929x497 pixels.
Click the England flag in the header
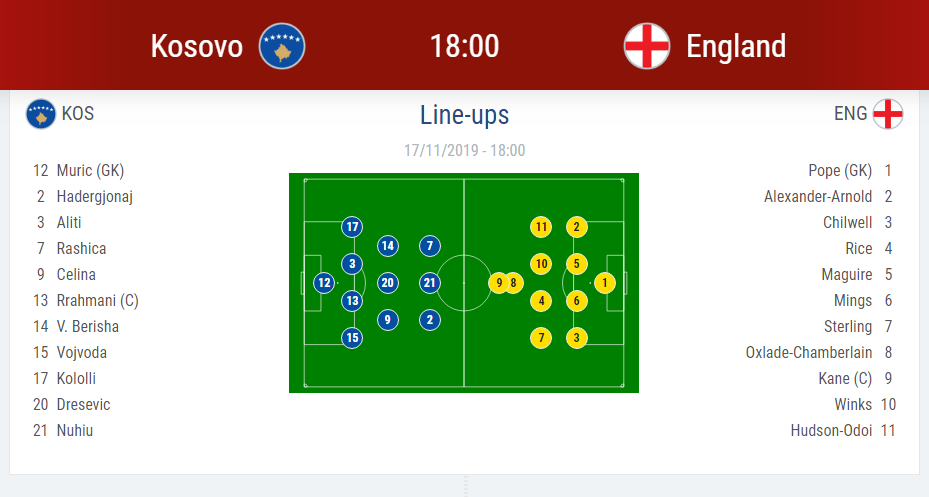(647, 46)
